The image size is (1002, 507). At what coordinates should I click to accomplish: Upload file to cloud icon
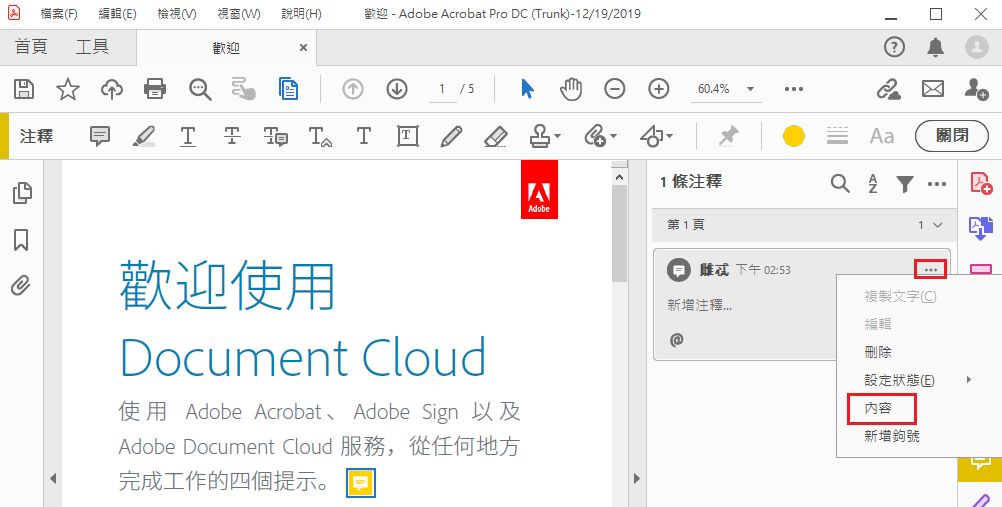click(x=112, y=89)
